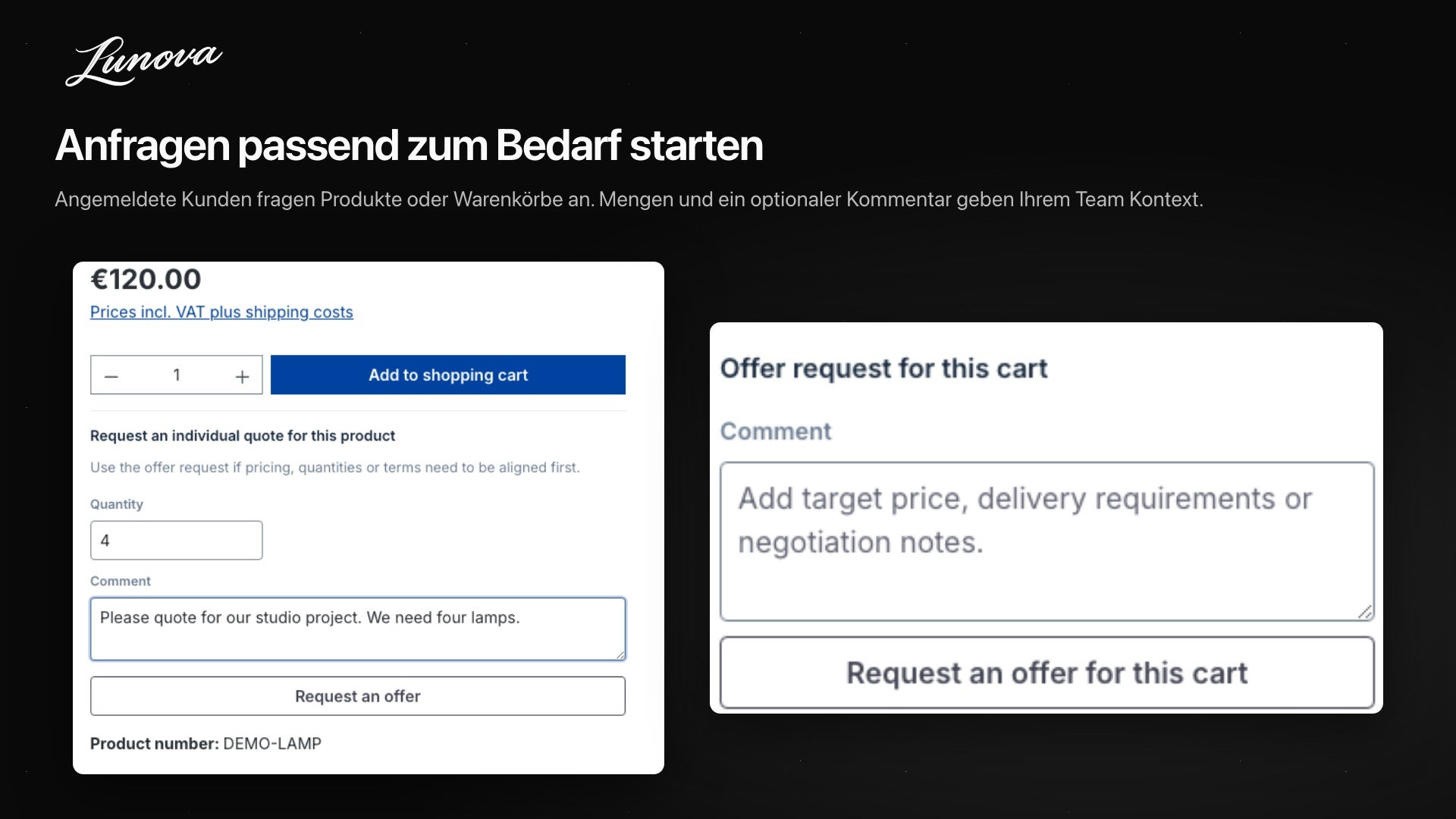Click the Quantity label above the input
1456x819 pixels.
click(x=117, y=504)
